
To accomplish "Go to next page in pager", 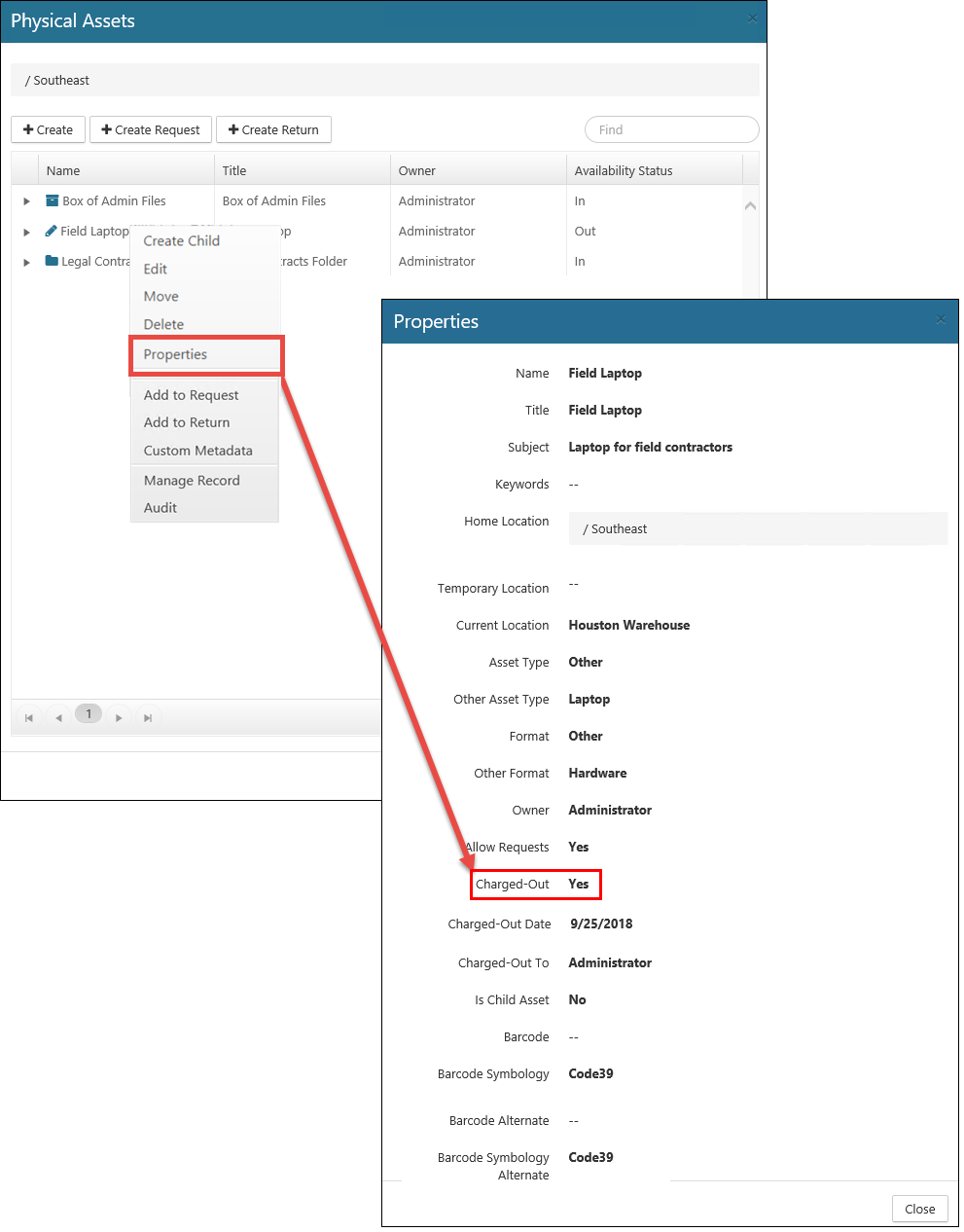I will click(x=119, y=717).
